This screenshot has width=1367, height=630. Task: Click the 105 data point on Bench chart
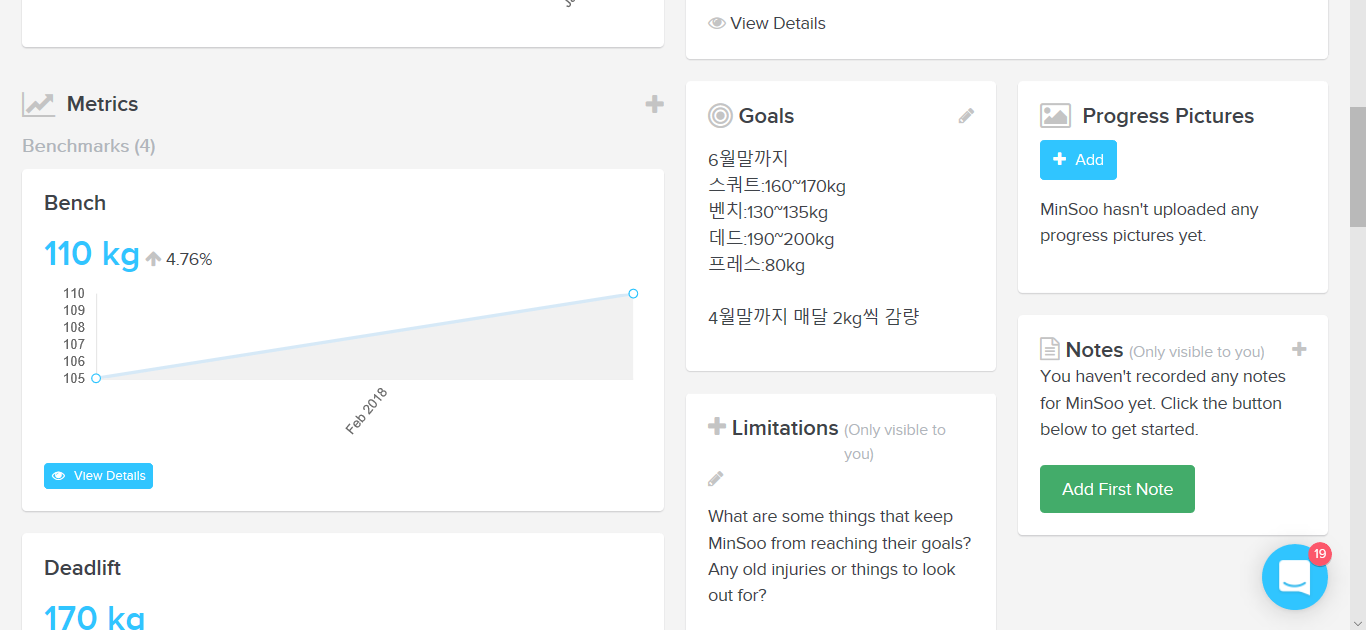click(x=96, y=378)
